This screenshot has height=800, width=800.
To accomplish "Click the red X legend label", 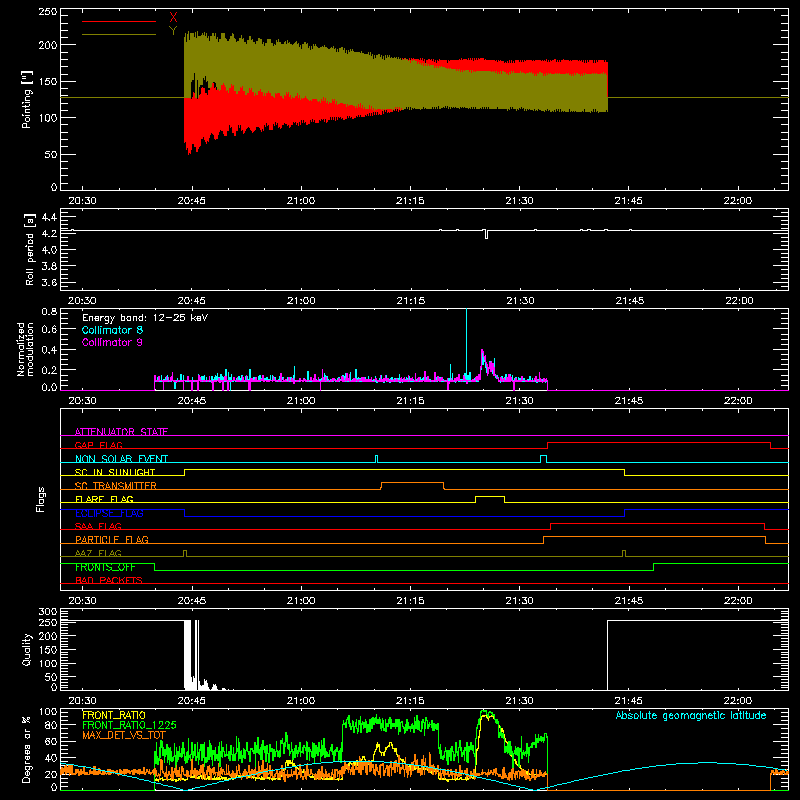I will pos(173,18).
